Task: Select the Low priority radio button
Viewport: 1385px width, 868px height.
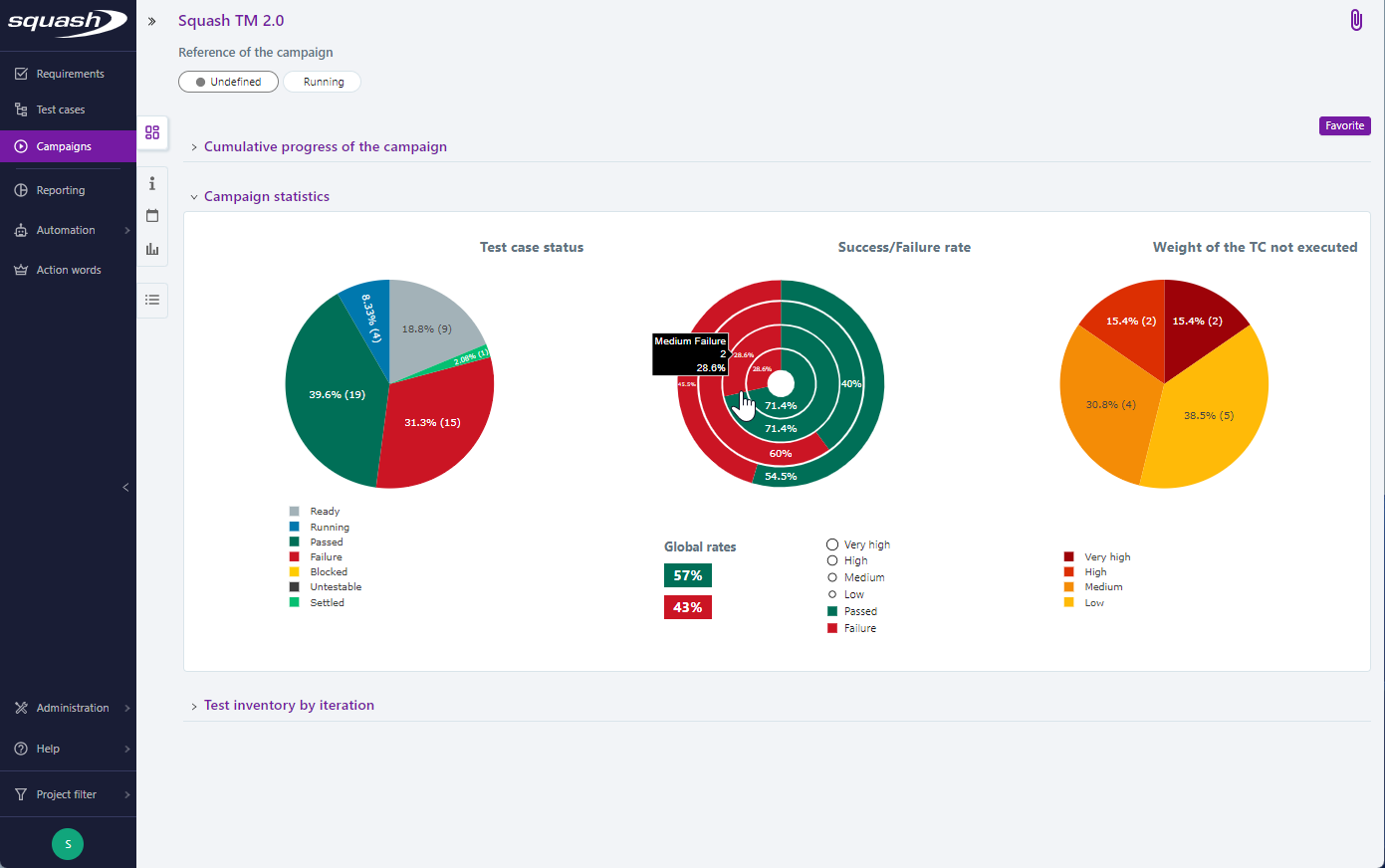Action: point(831,593)
